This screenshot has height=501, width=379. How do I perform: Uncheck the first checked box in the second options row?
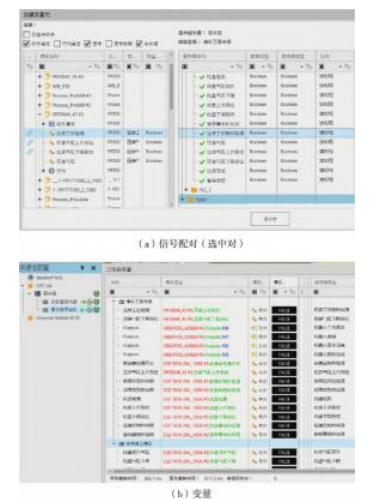click(x=27, y=44)
